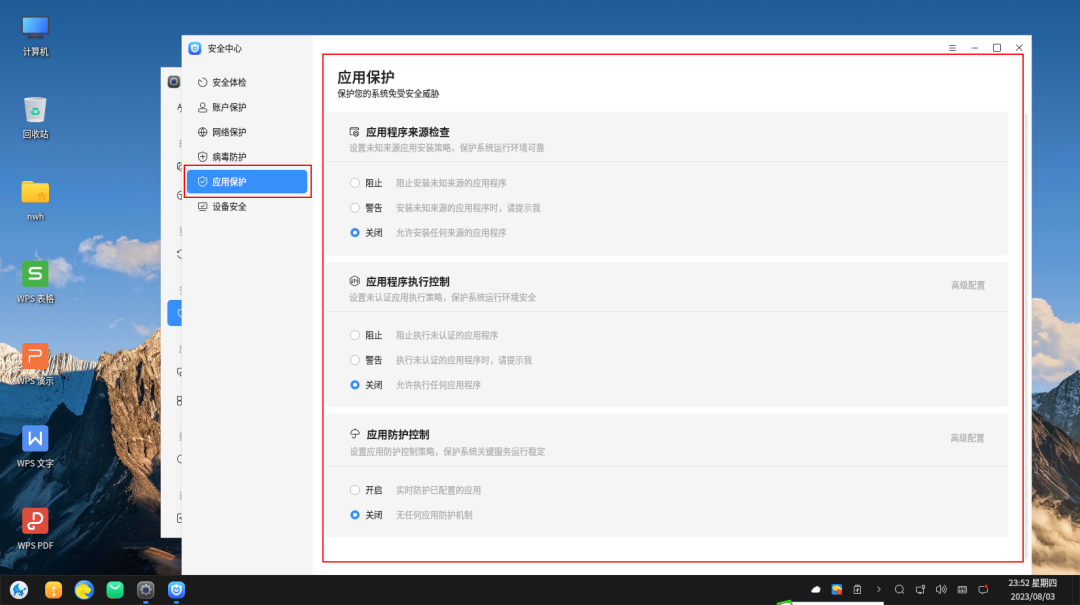The image size is (1080, 605).
Task: Open the 网络保护 section
Action: coord(229,131)
